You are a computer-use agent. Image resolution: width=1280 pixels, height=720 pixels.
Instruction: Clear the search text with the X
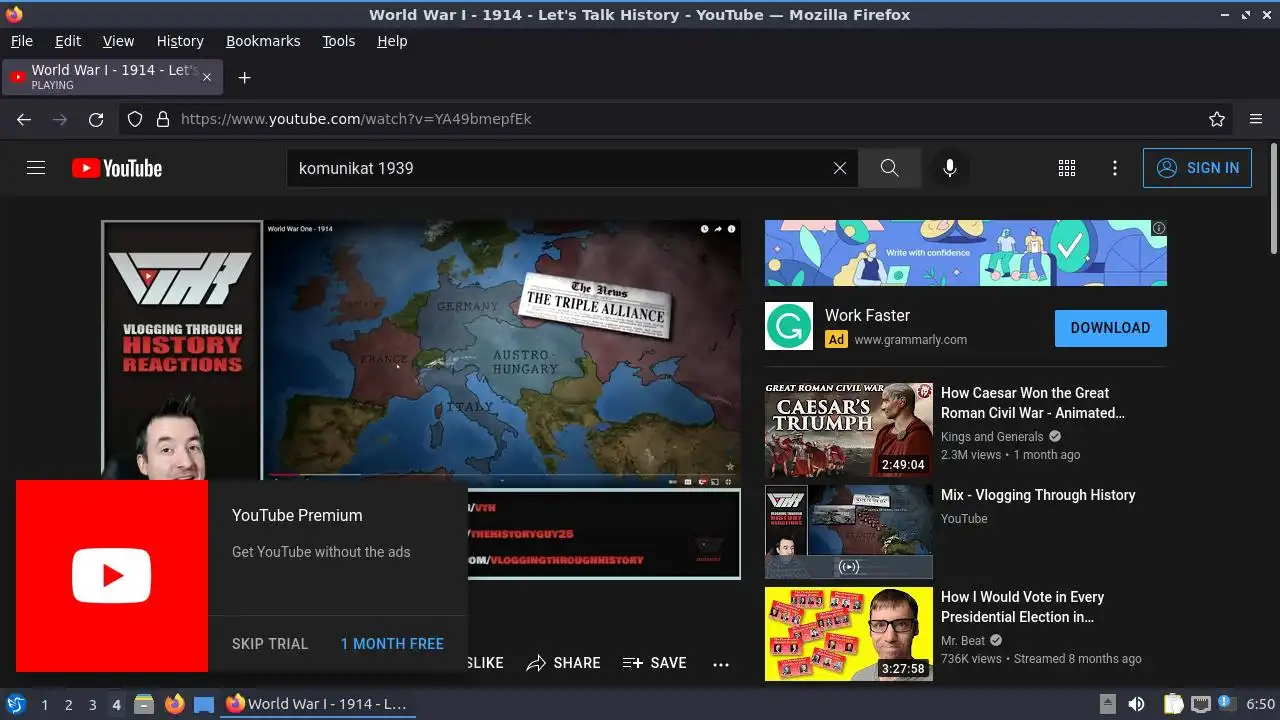(840, 168)
